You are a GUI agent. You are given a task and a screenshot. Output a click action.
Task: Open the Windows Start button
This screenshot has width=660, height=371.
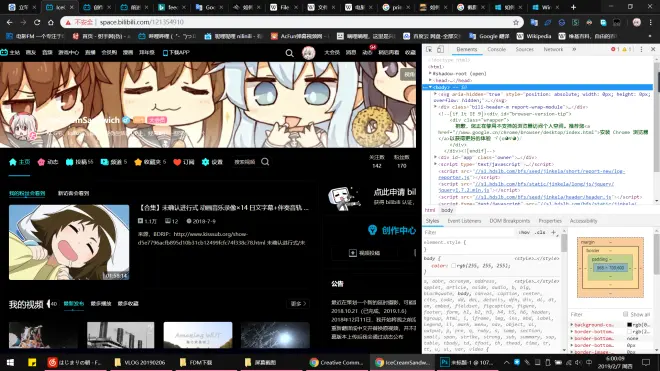[x=10, y=362]
